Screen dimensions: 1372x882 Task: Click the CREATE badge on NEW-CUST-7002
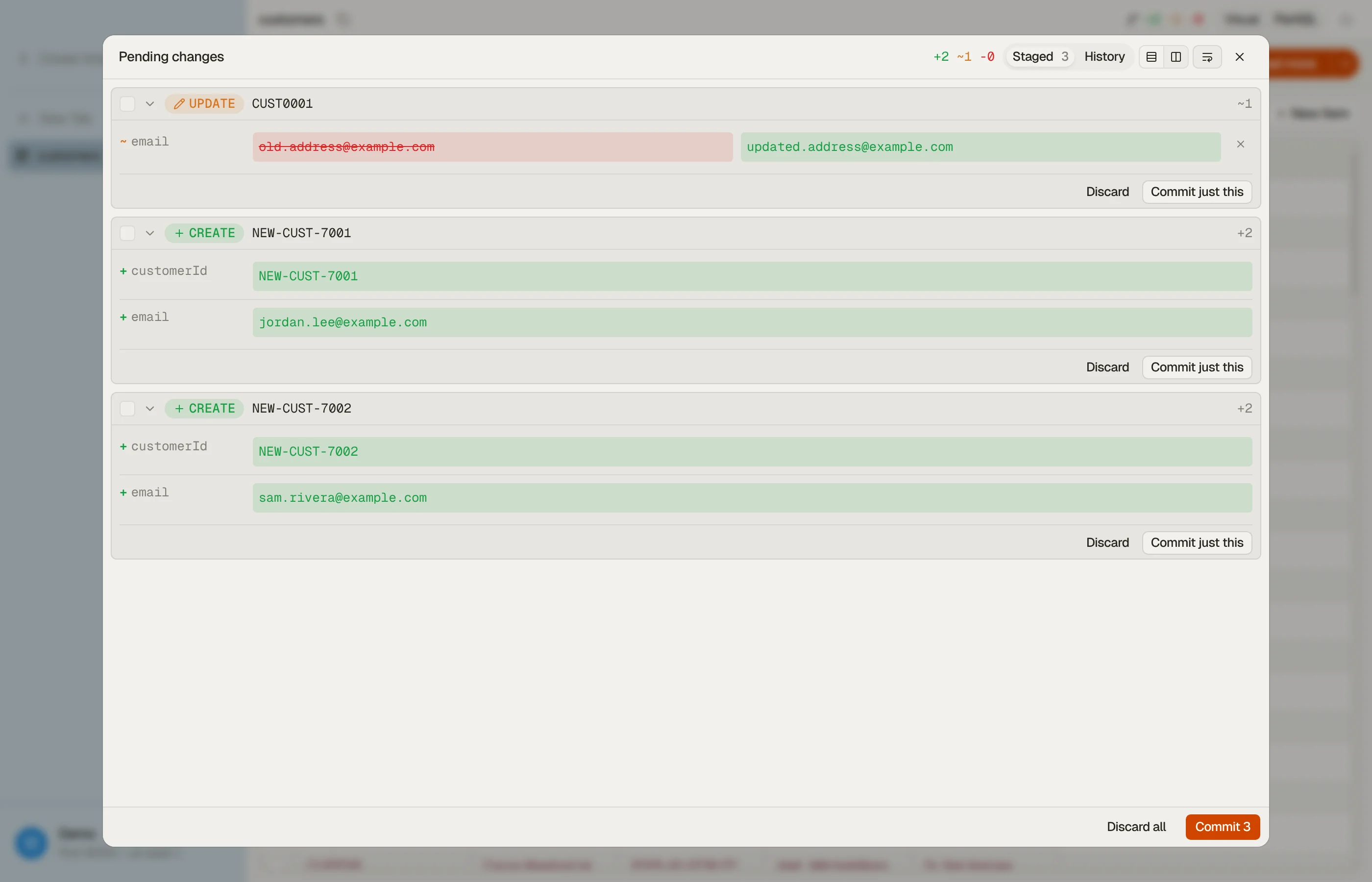click(x=204, y=408)
